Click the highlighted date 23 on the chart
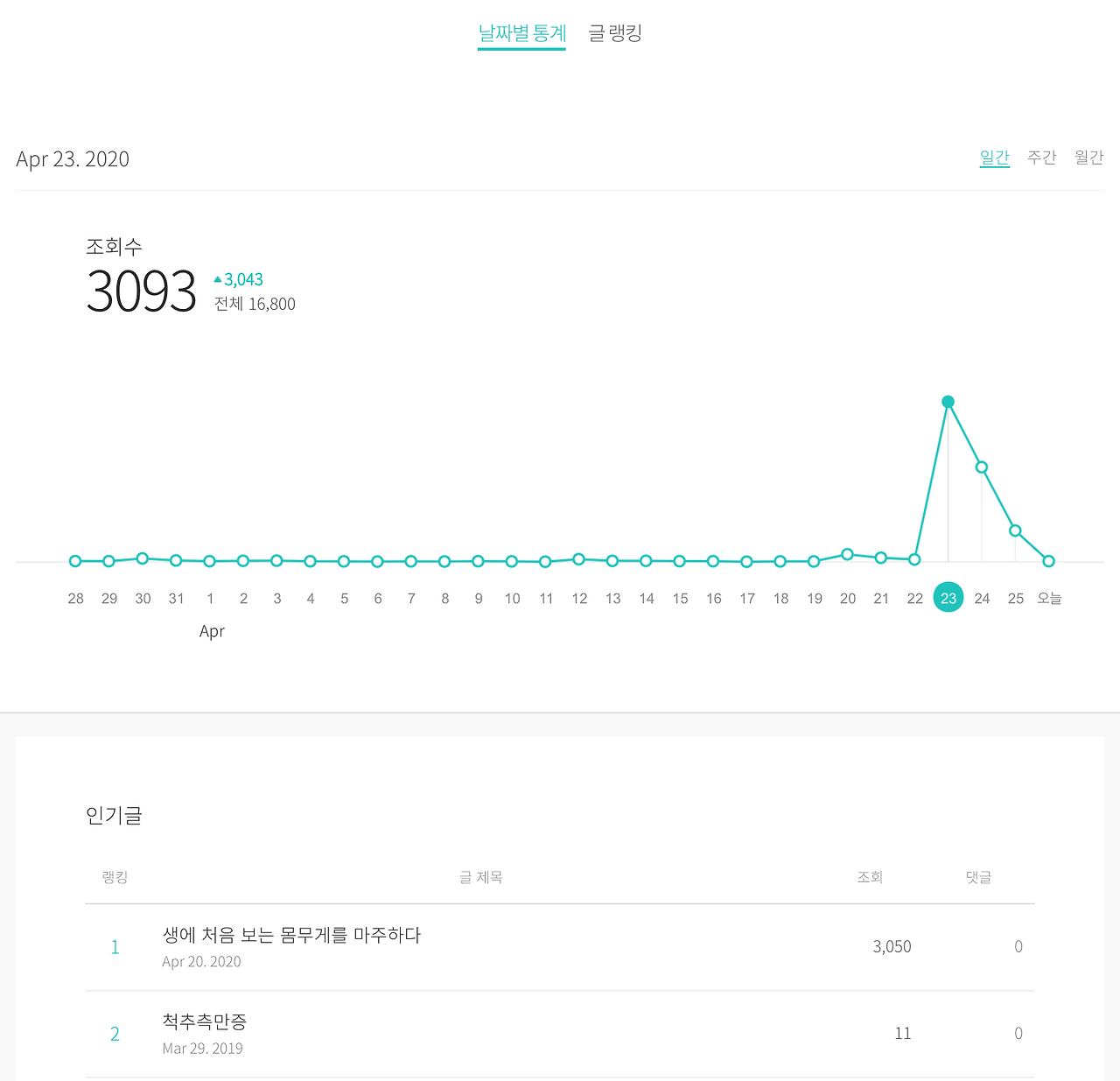1120x1081 pixels. point(948,597)
